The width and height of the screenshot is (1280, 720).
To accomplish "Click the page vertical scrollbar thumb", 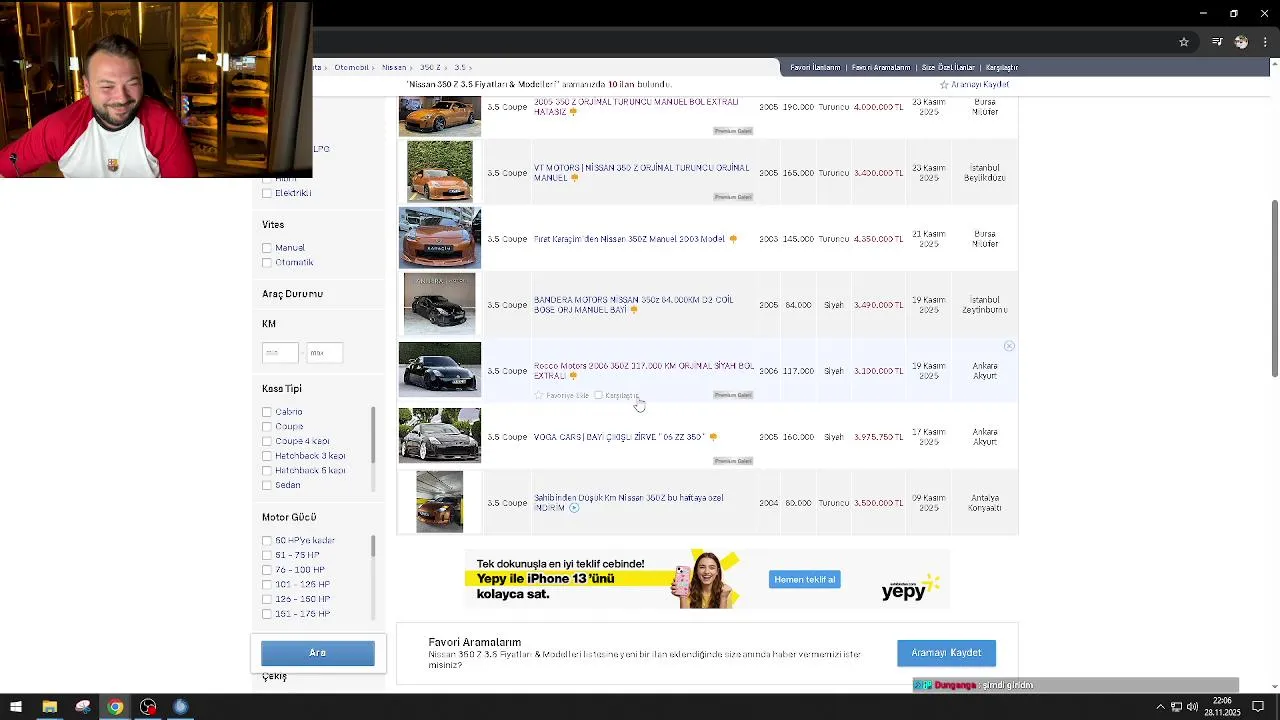I will (1274, 288).
